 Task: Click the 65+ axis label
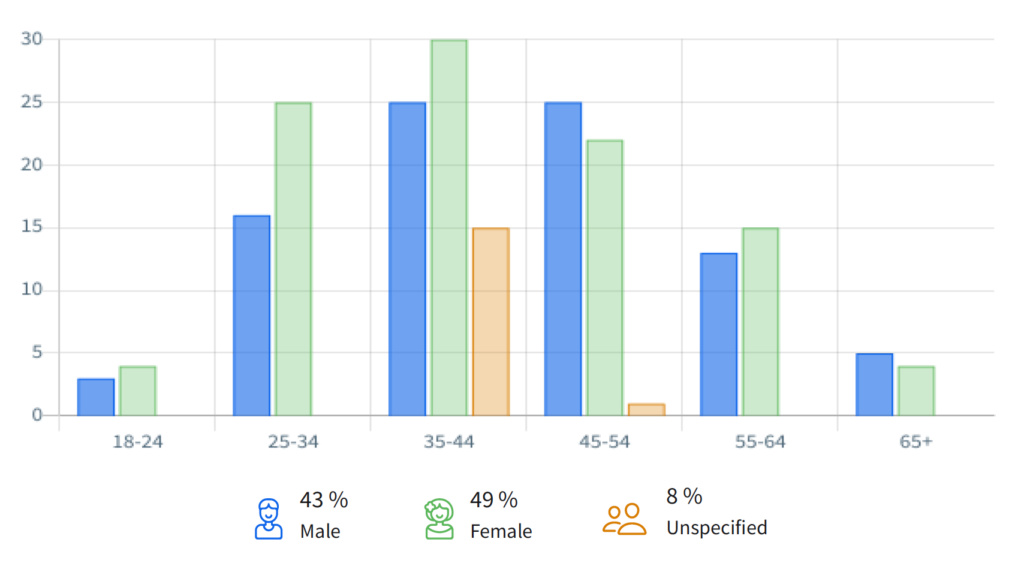(915, 441)
